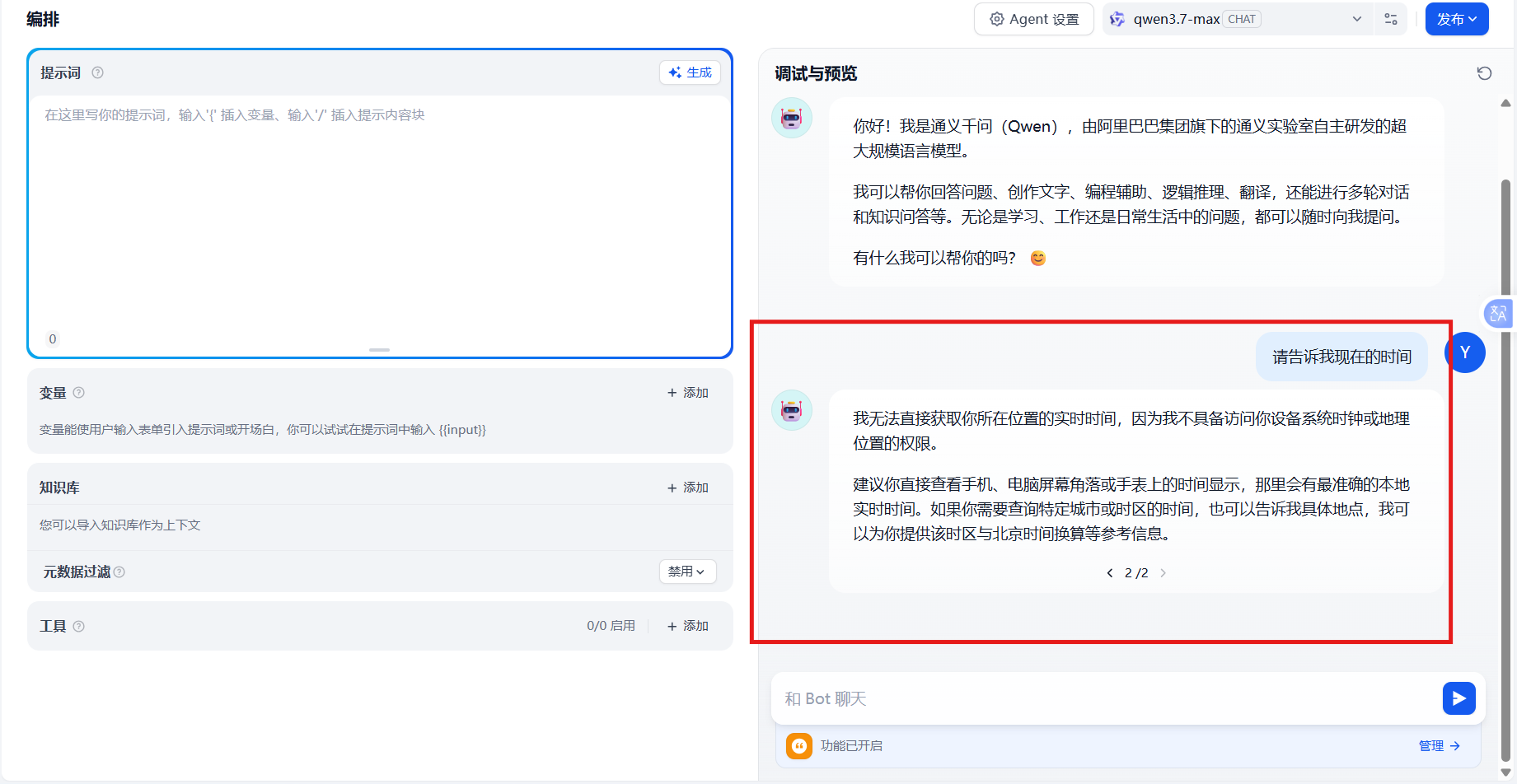The image size is (1517, 784).
Task: Click the 管理 link
Action: 1440,745
